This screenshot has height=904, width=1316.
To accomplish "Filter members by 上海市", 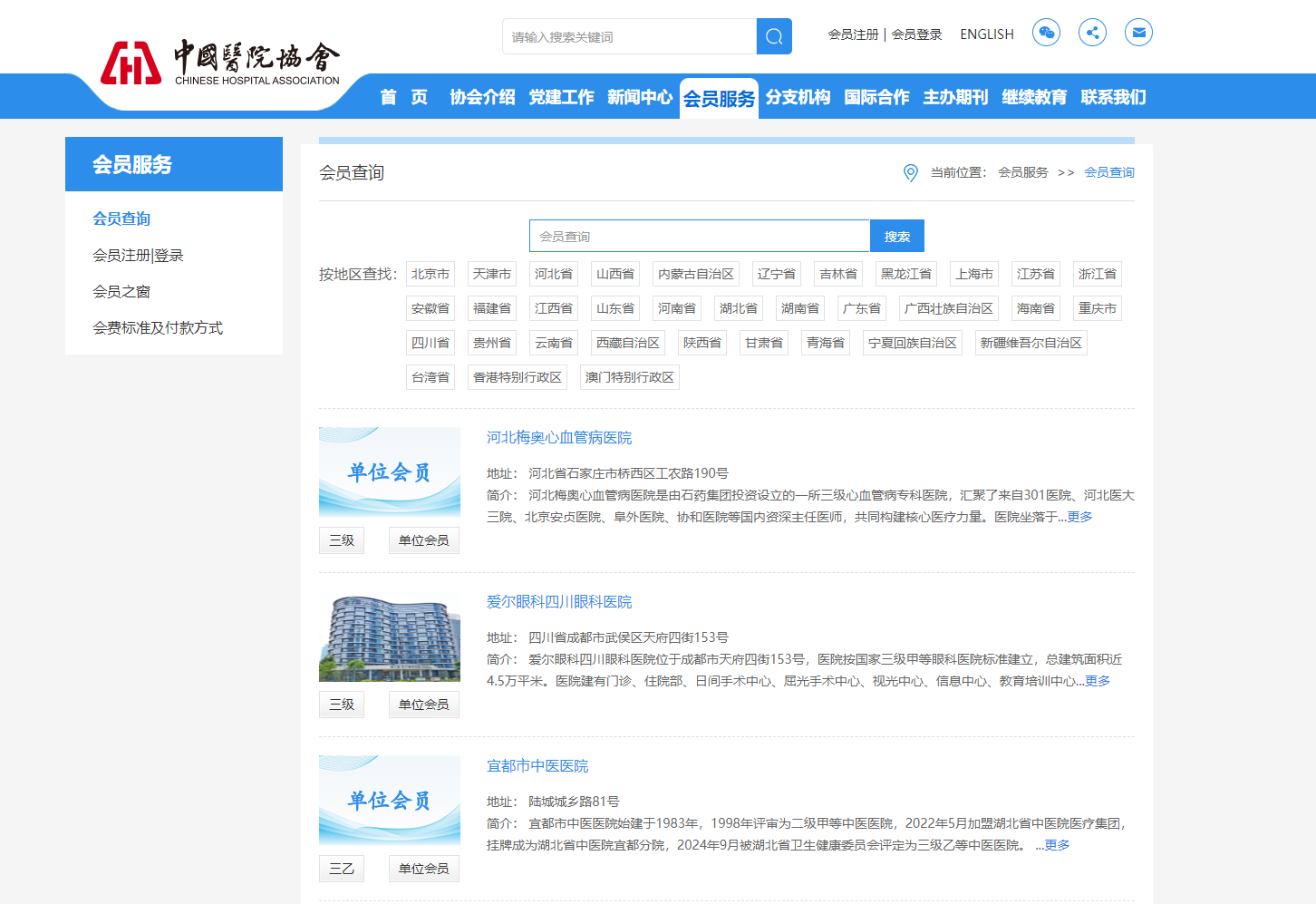I will click(974, 274).
